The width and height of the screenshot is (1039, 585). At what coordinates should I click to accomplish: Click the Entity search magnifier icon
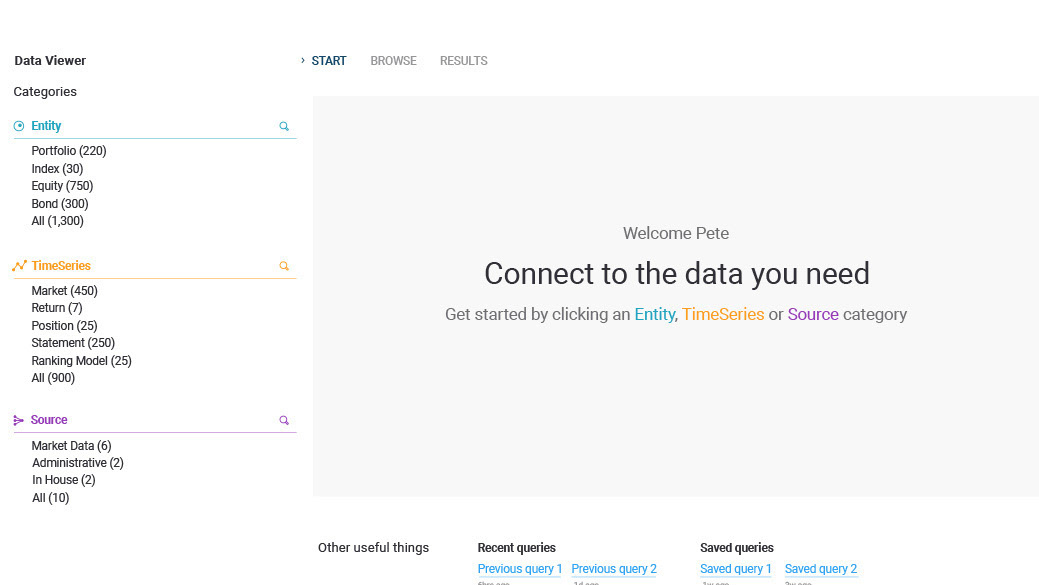coord(284,127)
